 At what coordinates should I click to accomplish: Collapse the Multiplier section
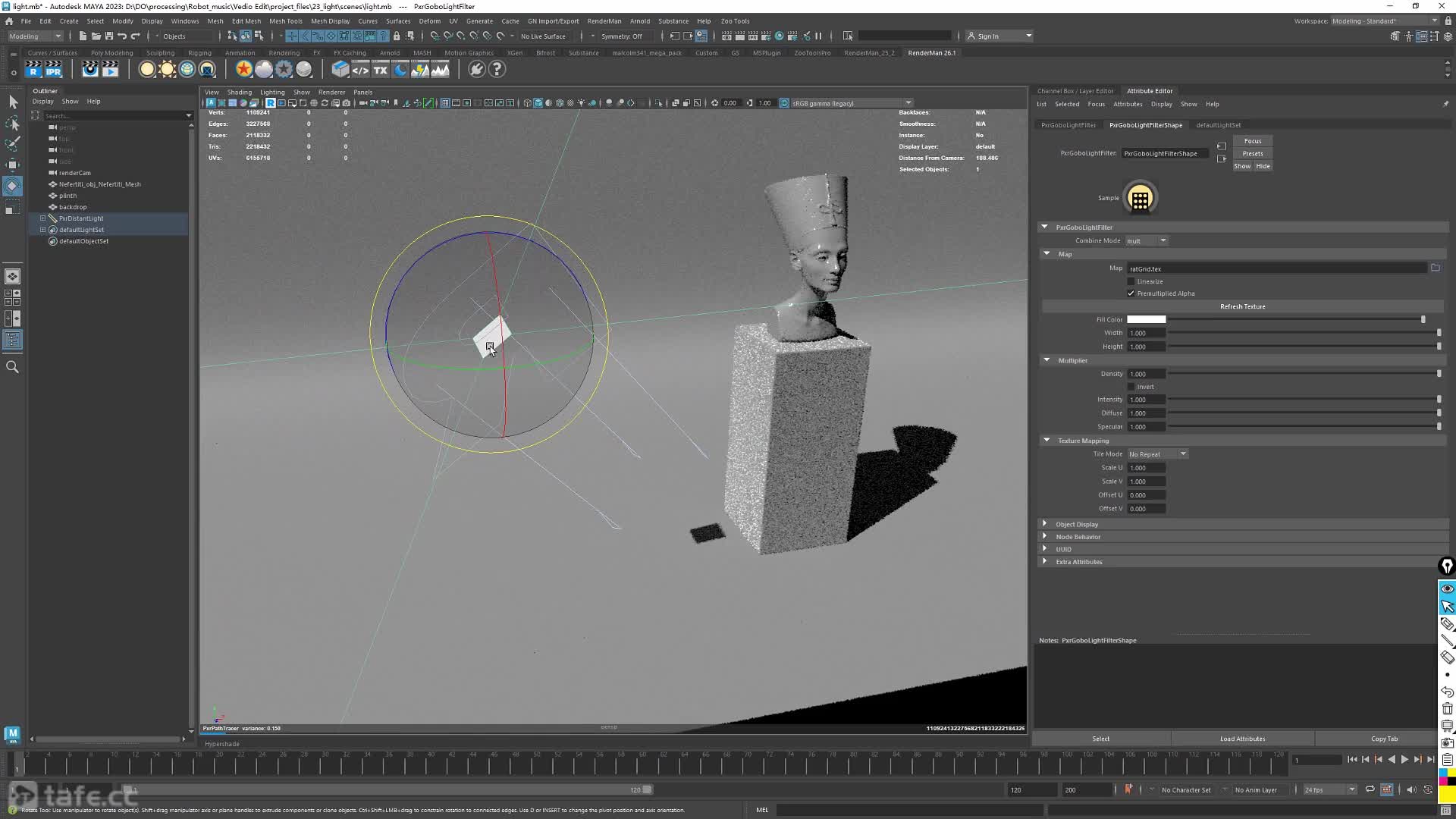(x=1046, y=360)
